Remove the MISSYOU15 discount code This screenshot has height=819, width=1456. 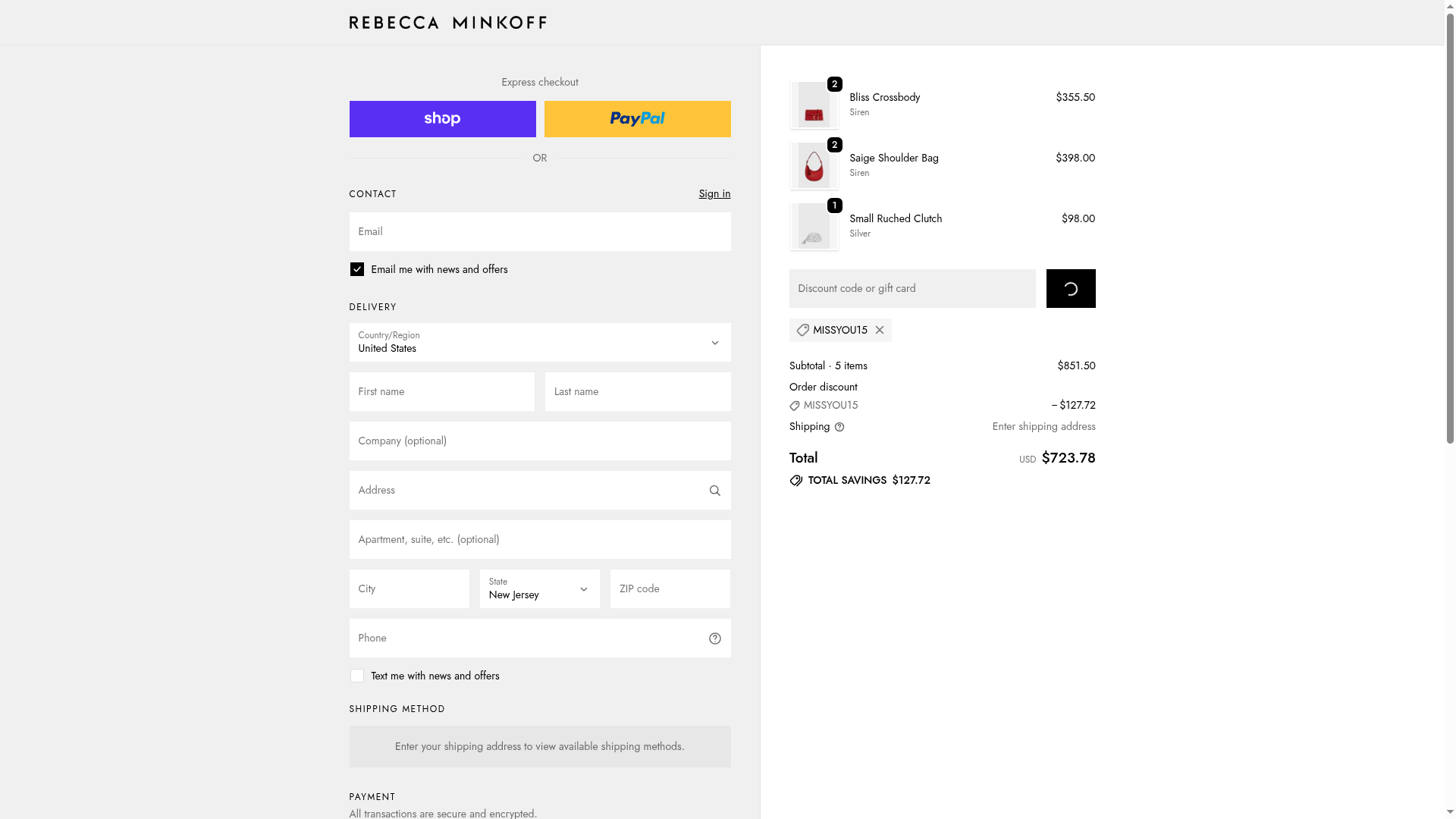[880, 330]
